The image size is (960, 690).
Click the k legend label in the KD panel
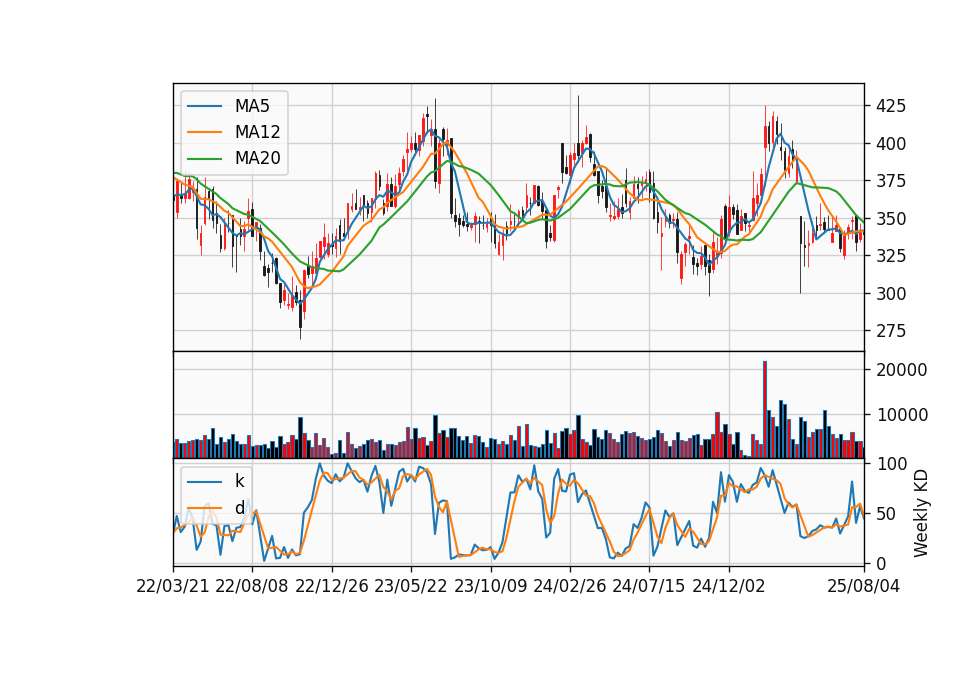click(239, 481)
